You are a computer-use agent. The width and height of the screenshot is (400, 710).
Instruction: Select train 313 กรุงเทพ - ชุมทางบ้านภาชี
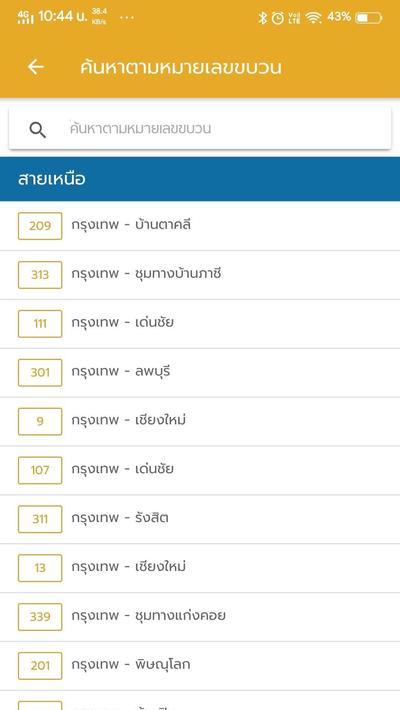pyautogui.click(x=200, y=274)
